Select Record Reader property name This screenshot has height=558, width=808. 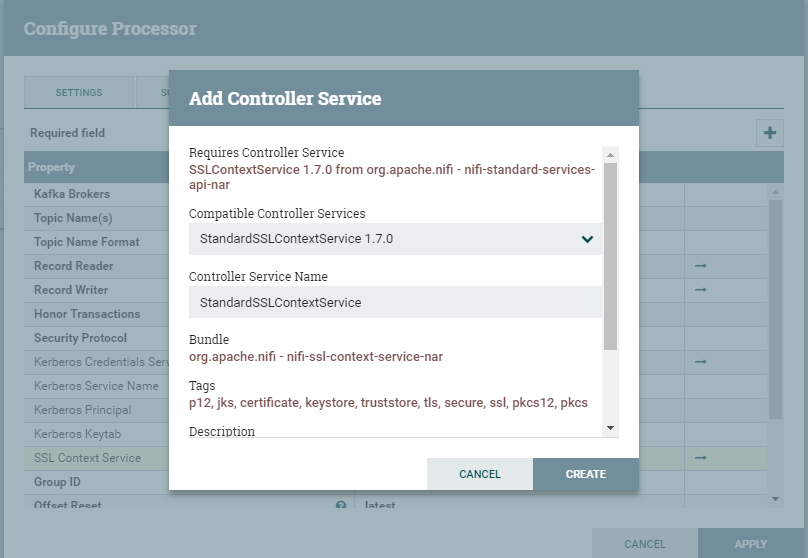[74, 266]
